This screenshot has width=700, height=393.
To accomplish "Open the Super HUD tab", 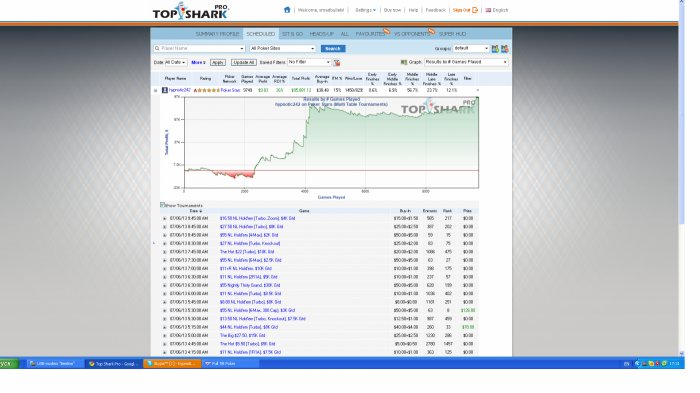I will click(x=452, y=34).
